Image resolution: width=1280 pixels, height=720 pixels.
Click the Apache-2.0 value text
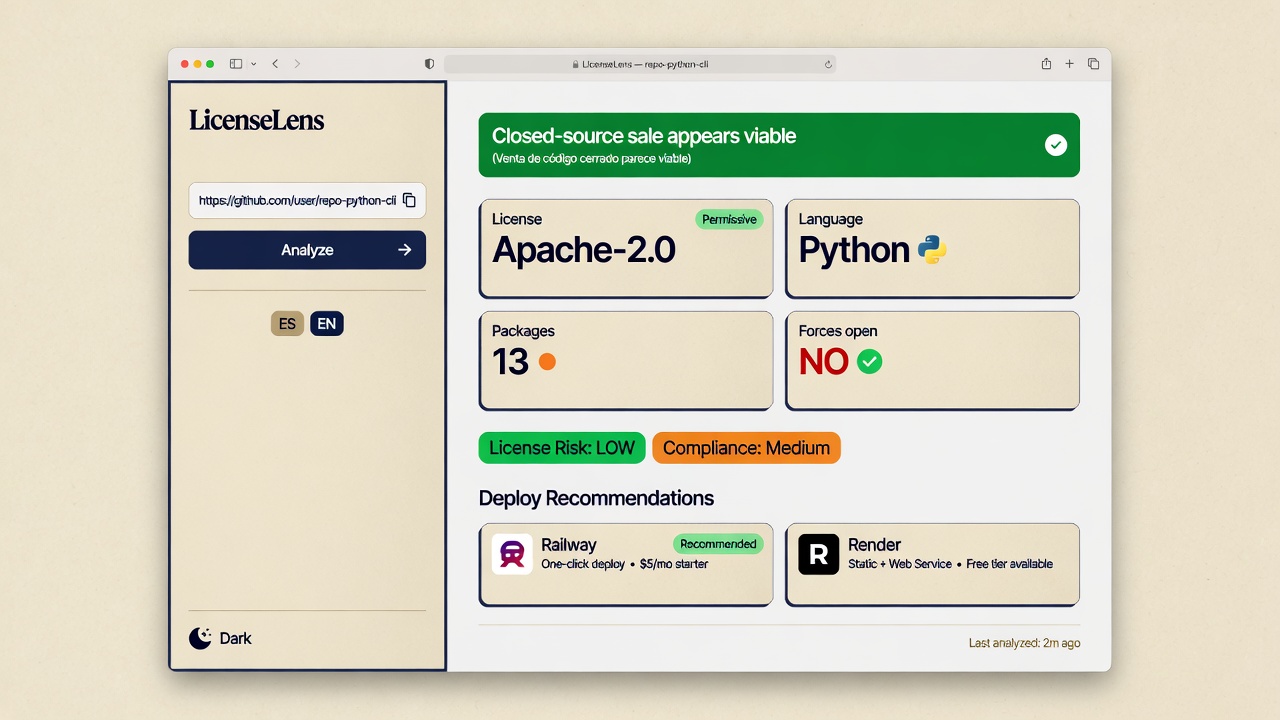[584, 250]
